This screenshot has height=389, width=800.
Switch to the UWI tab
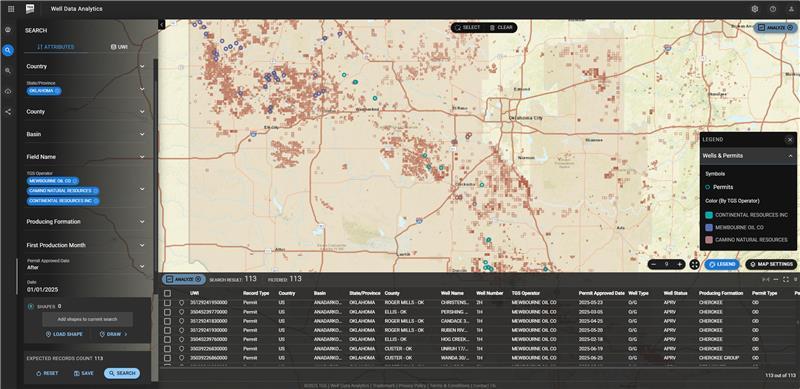(x=119, y=46)
